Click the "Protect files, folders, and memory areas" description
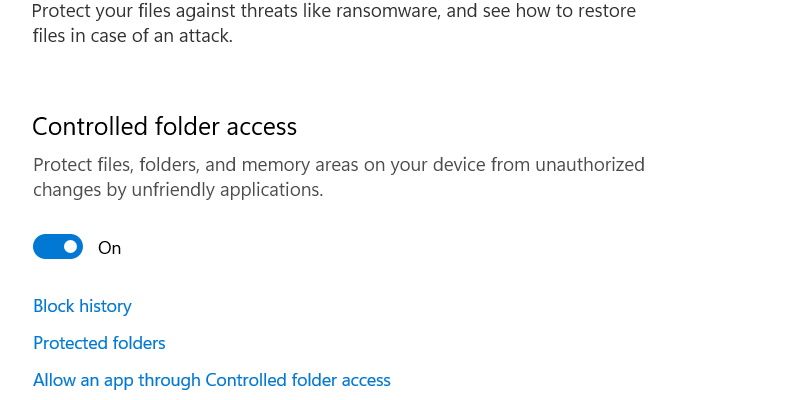The image size is (800, 400). 338,165
